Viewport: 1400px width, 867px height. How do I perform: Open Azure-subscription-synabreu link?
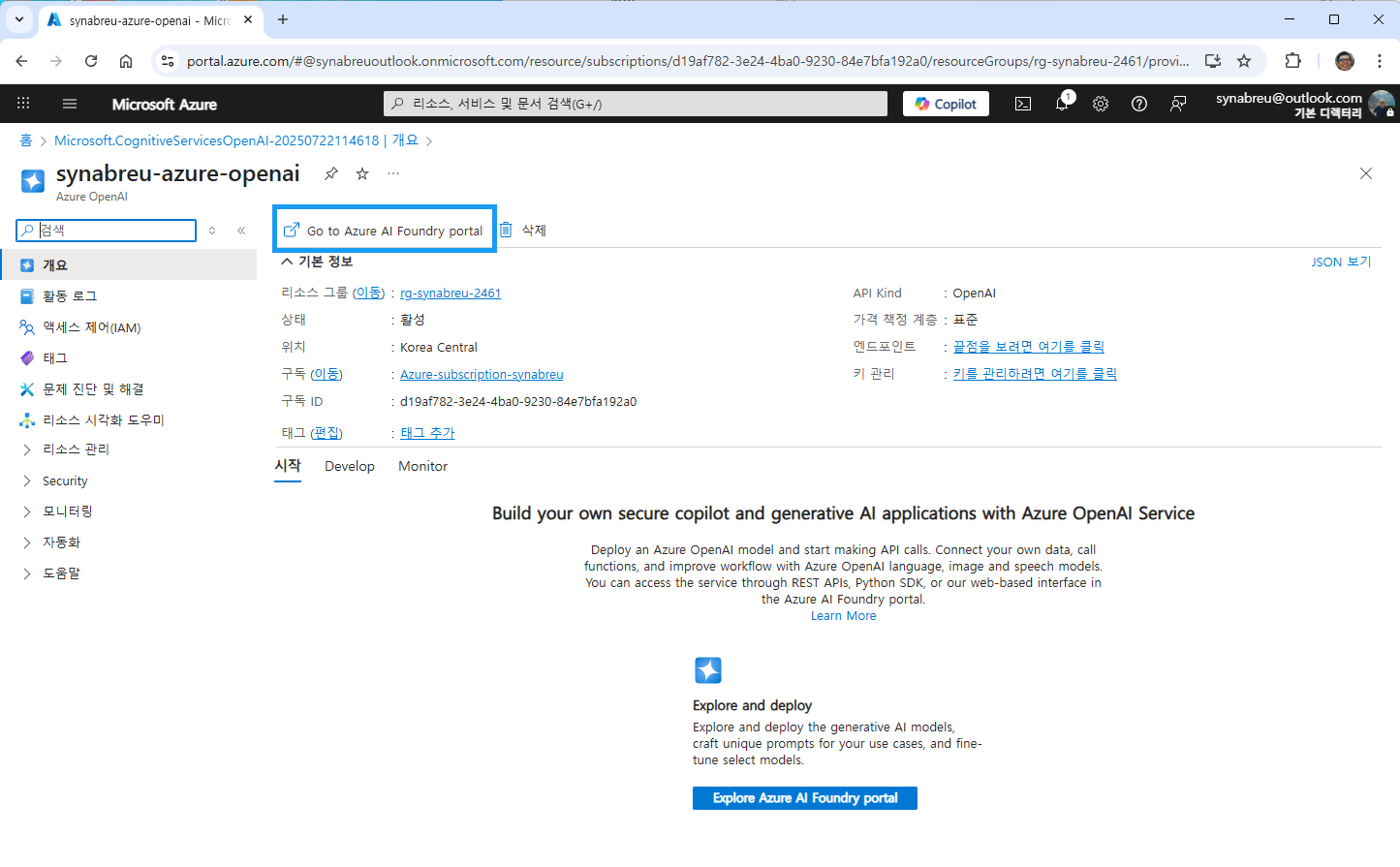482,374
